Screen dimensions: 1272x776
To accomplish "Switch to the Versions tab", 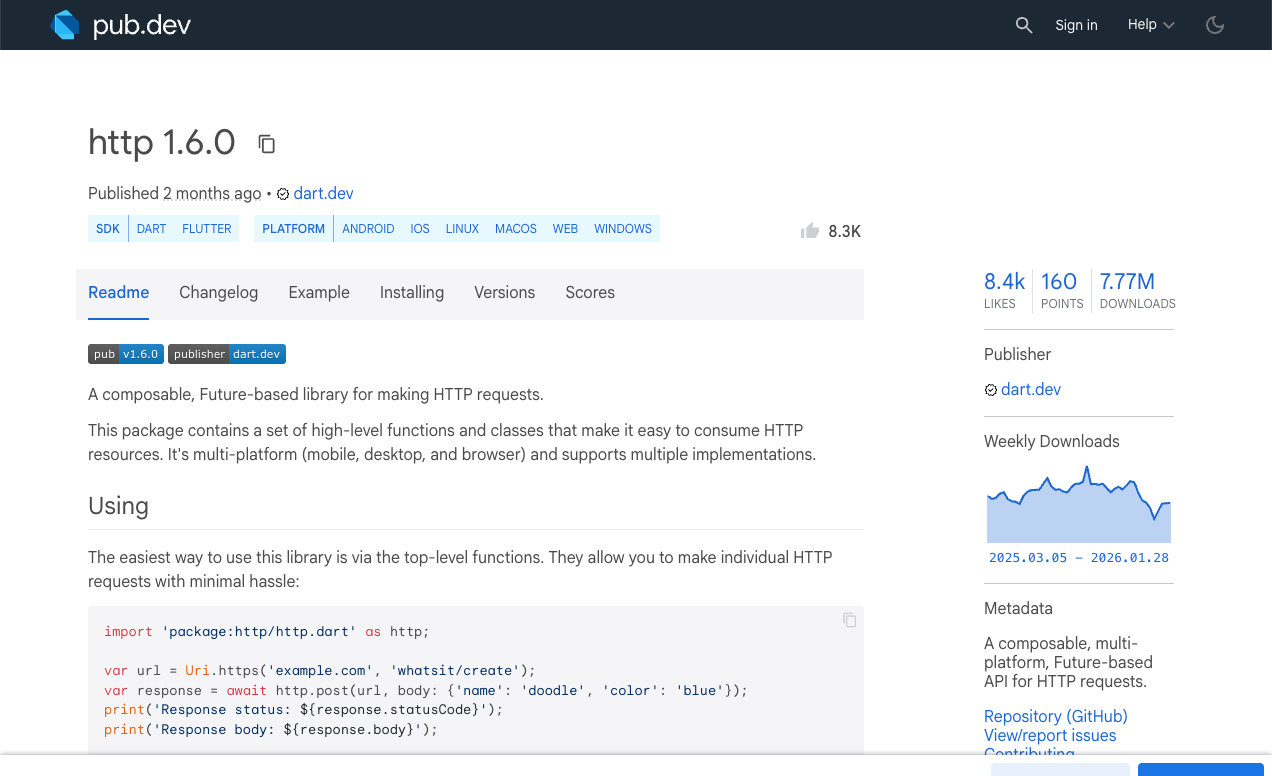I will coord(504,293).
